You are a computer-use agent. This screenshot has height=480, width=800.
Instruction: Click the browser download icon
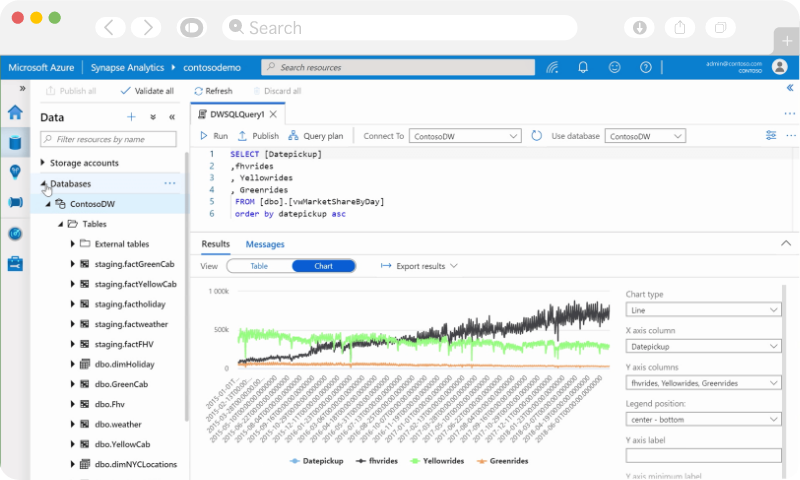click(x=639, y=27)
